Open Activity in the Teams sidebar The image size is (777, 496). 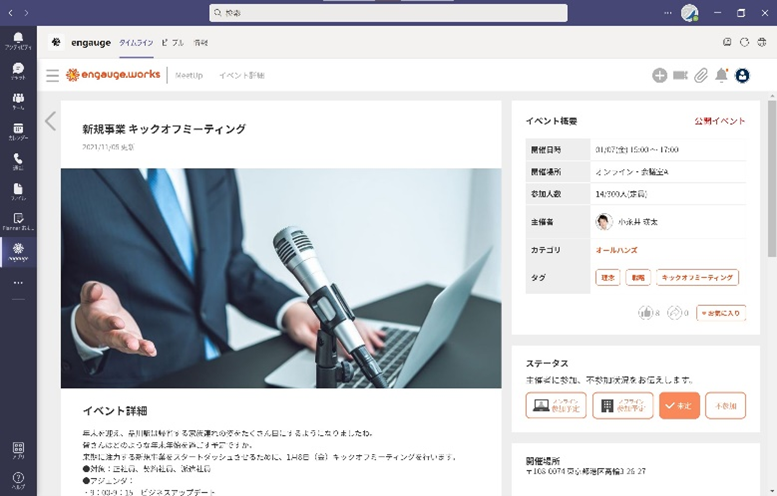click(x=18, y=41)
